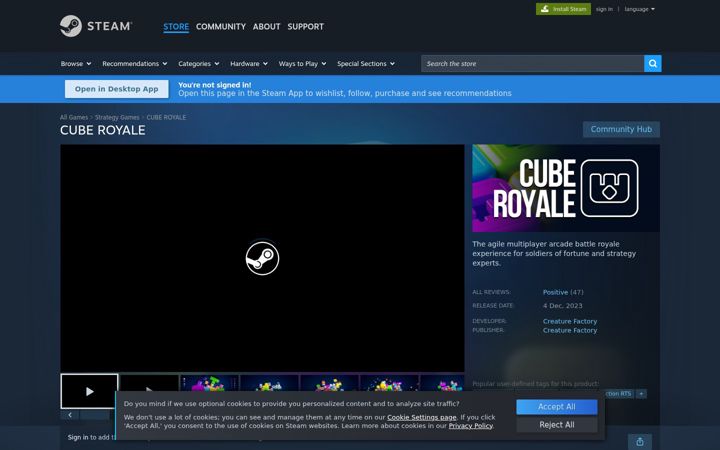Expand the Special Sections menu
Screen dimensions: 720x450
point(366,63)
